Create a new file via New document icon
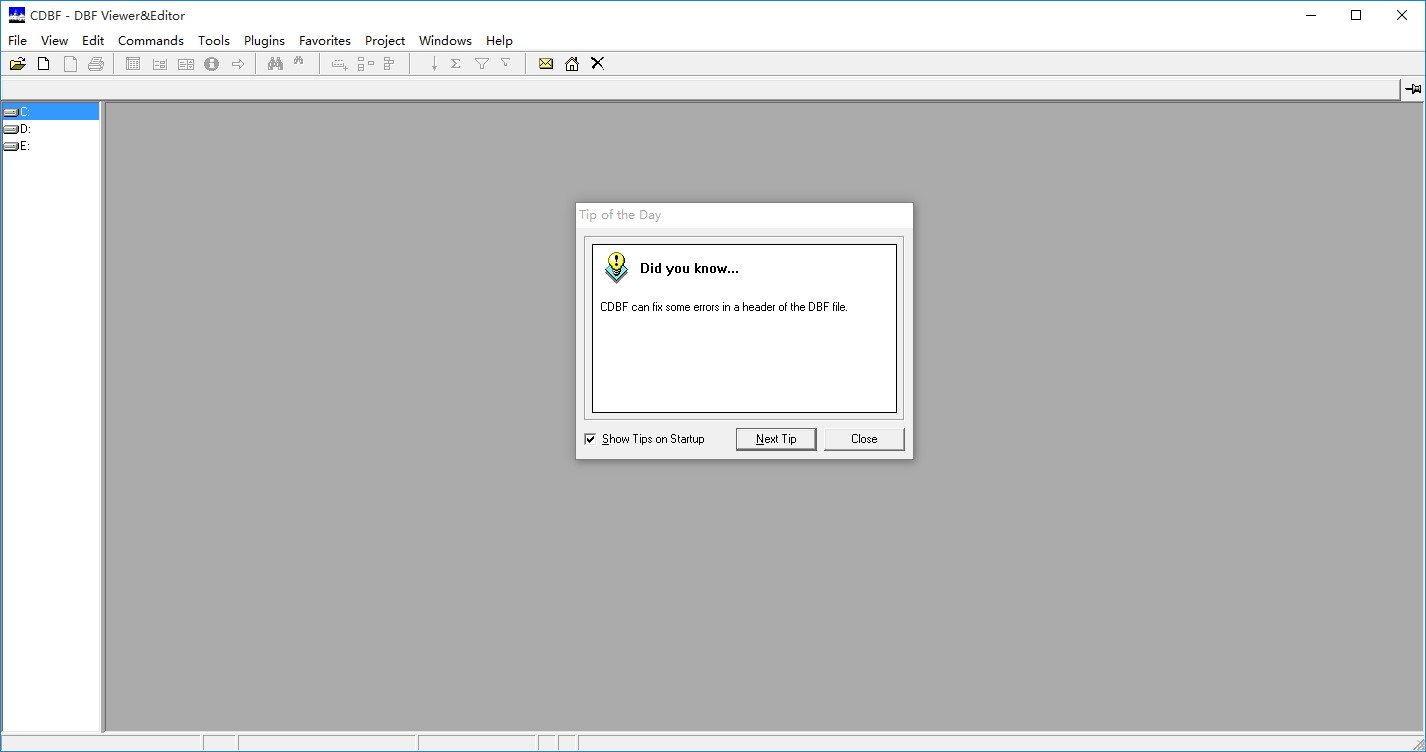Viewport: 1426px width, 752px height. [x=43, y=63]
